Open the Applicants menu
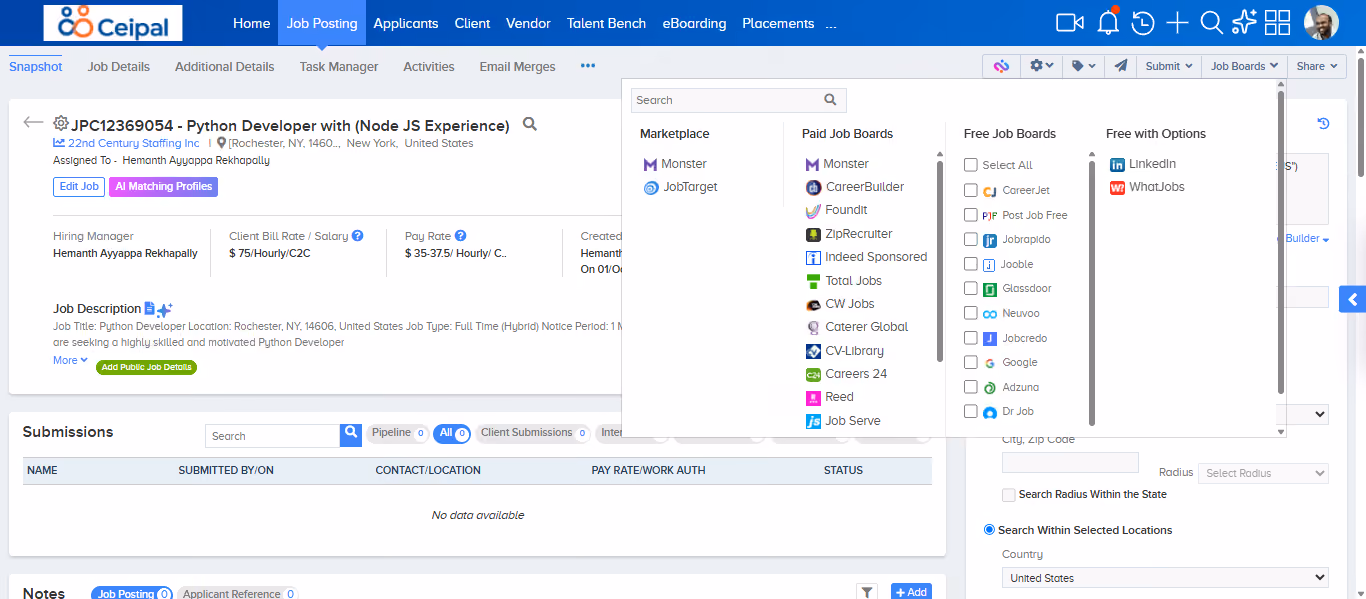Viewport: 1366px width, 599px height. pos(406,23)
